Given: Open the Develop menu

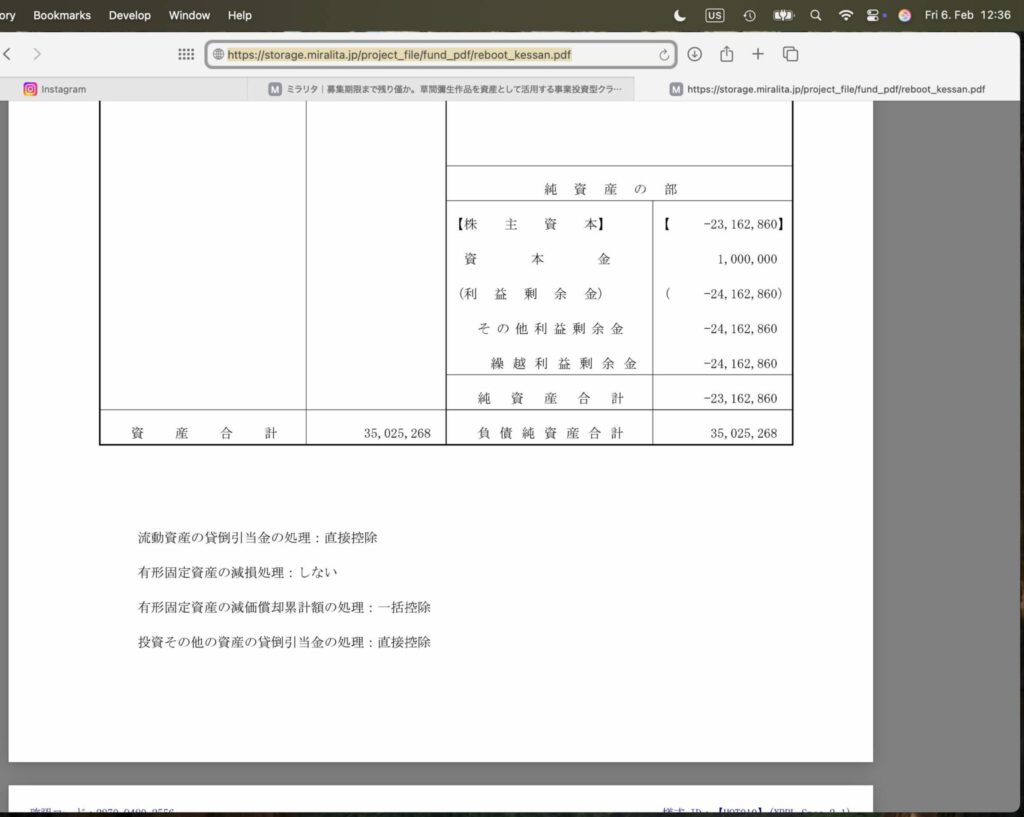Looking at the screenshot, I should pos(130,15).
